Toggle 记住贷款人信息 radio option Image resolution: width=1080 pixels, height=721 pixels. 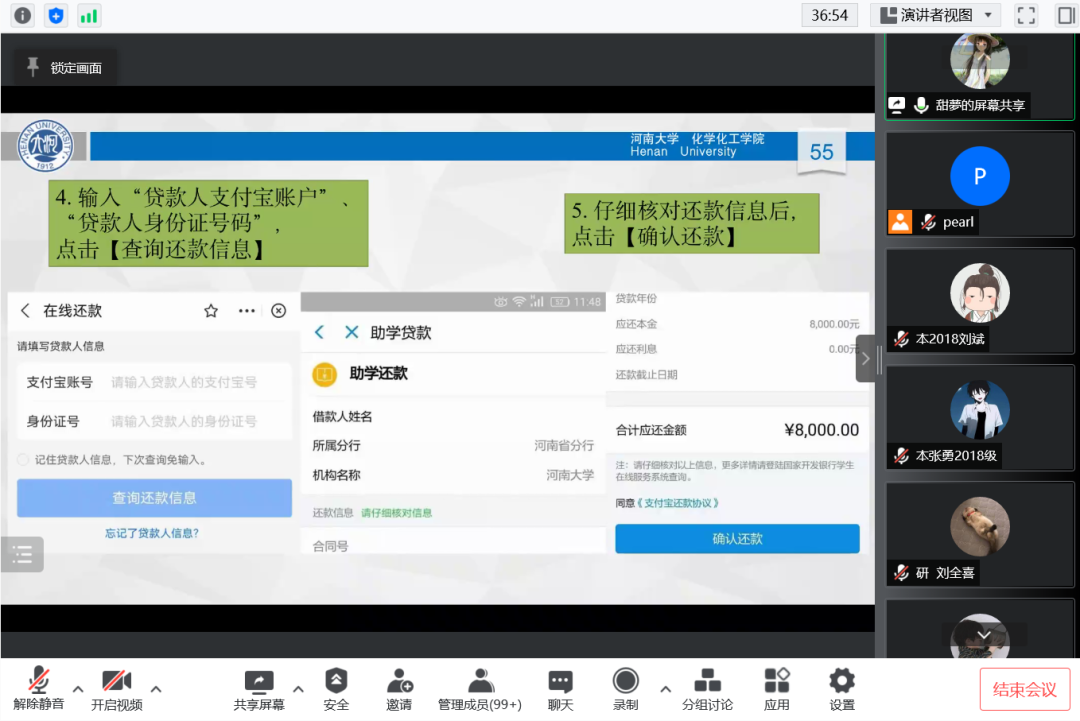(x=23, y=459)
